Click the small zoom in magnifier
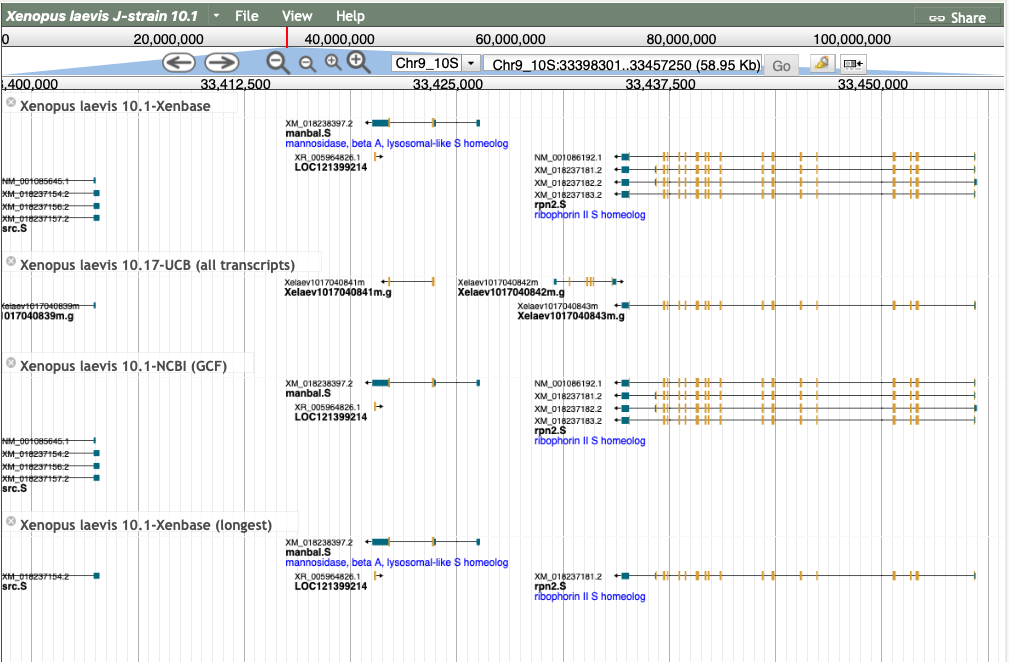 333,63
